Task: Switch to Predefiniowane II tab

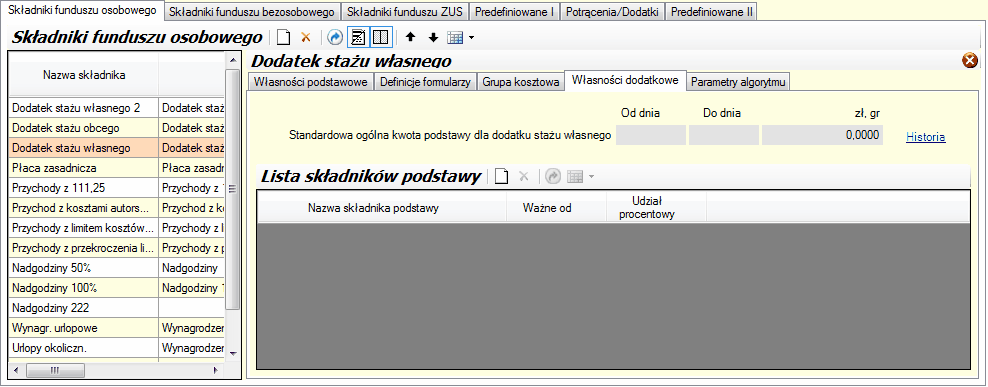Action: click(x=711, y=12)
